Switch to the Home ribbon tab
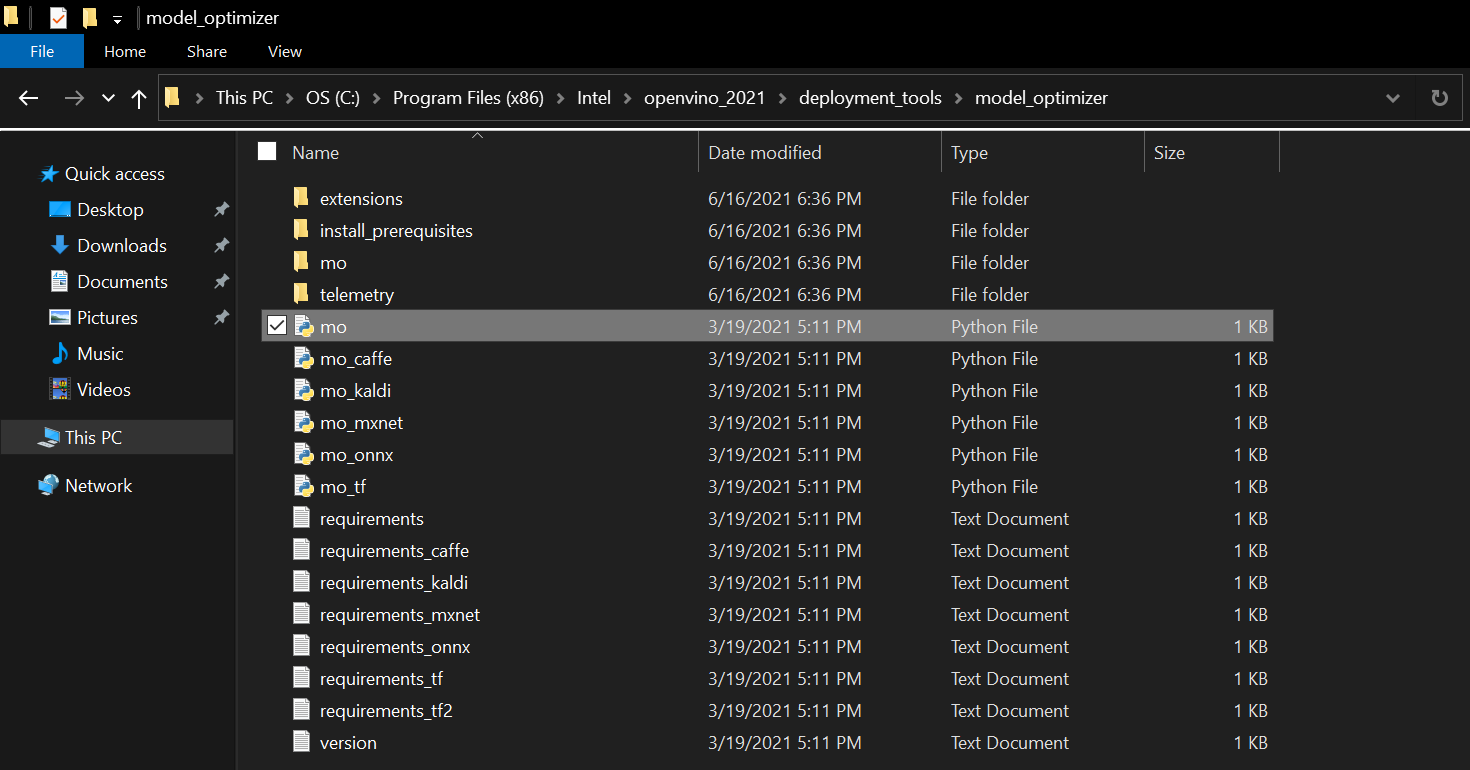The height and width of the screenshot is (770, 1470). pos(125,52)
